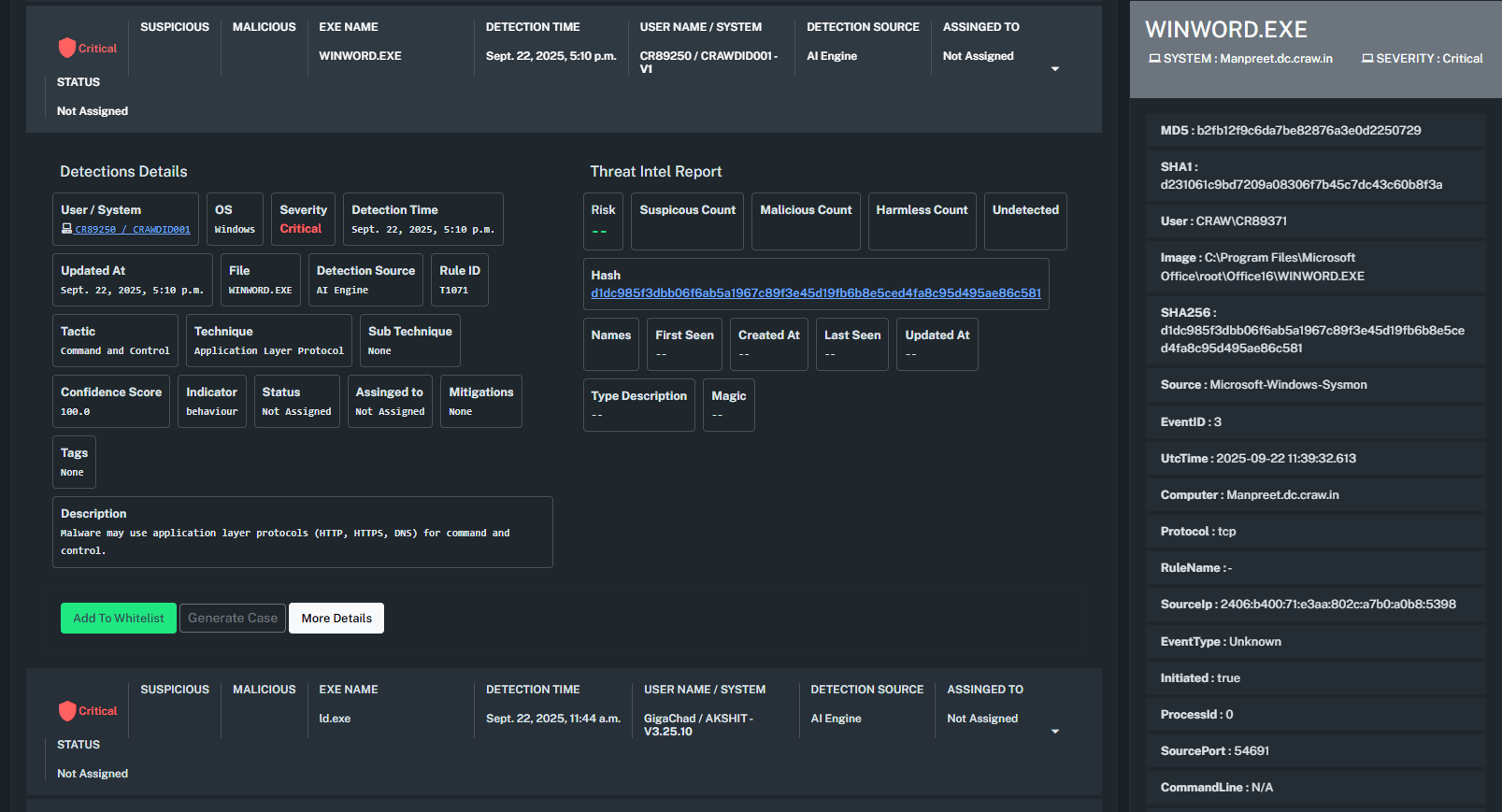Screen dimensions: 1502x812
Task: Expand the Assigned To dropdown for WINWORD.EXE
Action: click(1055, 69)
